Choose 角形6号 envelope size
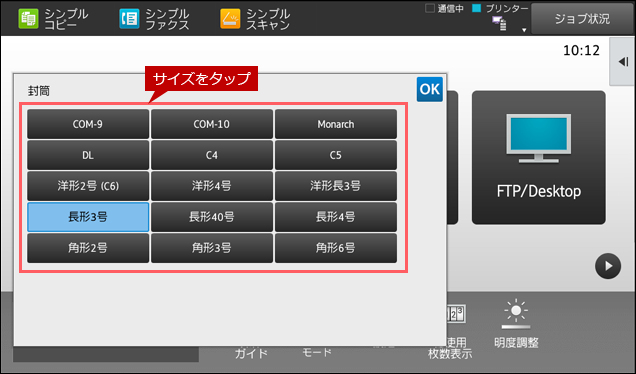 click(336, 248)
